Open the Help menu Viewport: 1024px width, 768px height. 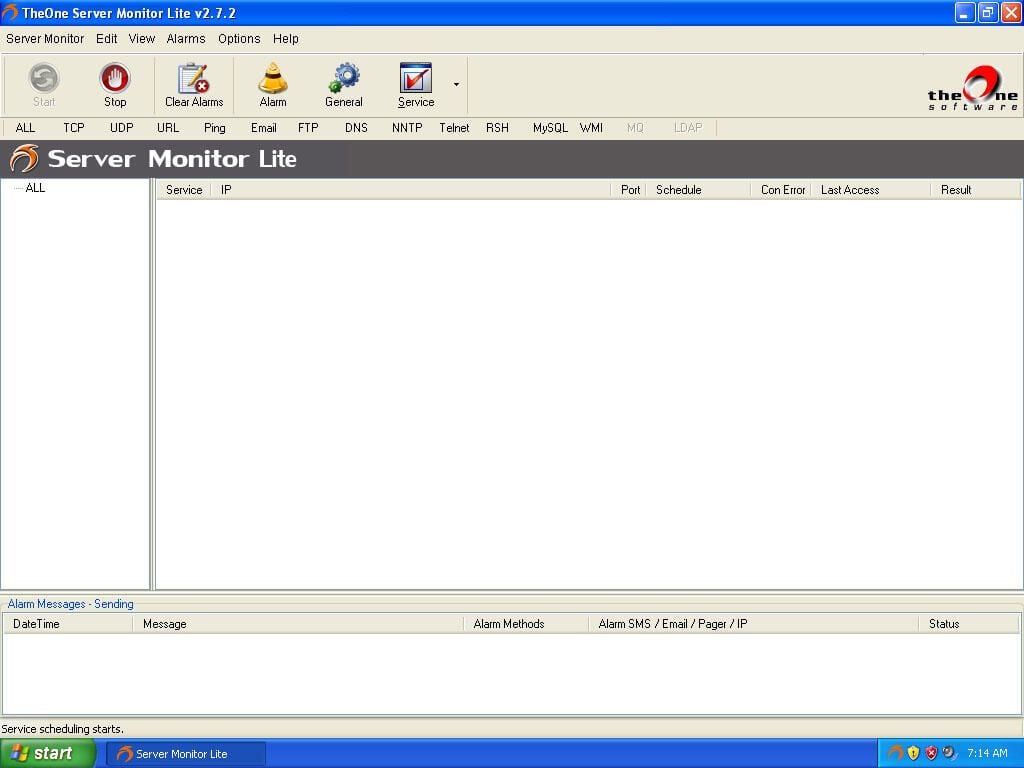coord(285,39)
